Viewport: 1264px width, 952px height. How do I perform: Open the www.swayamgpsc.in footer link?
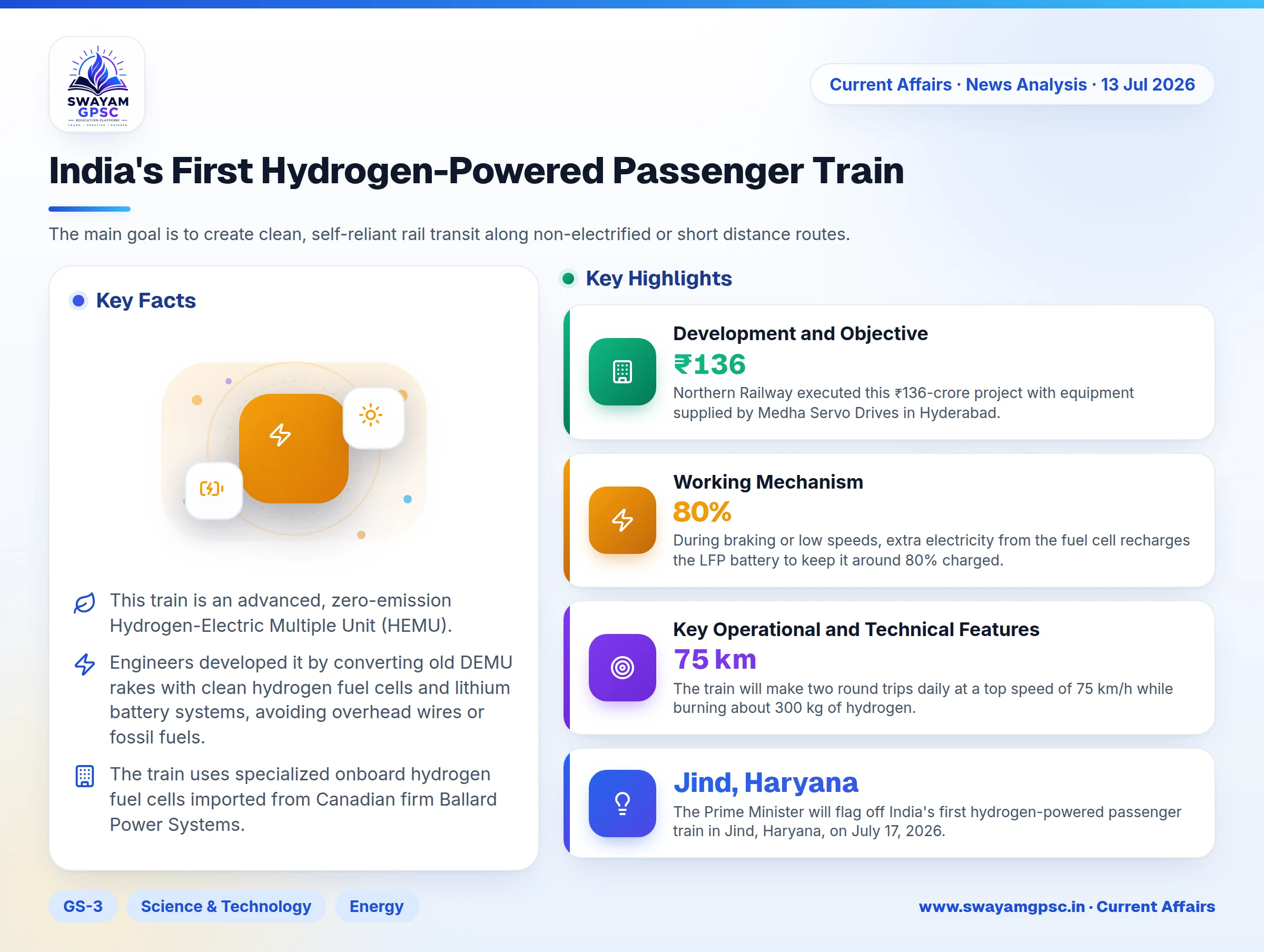coord(1067,906)
